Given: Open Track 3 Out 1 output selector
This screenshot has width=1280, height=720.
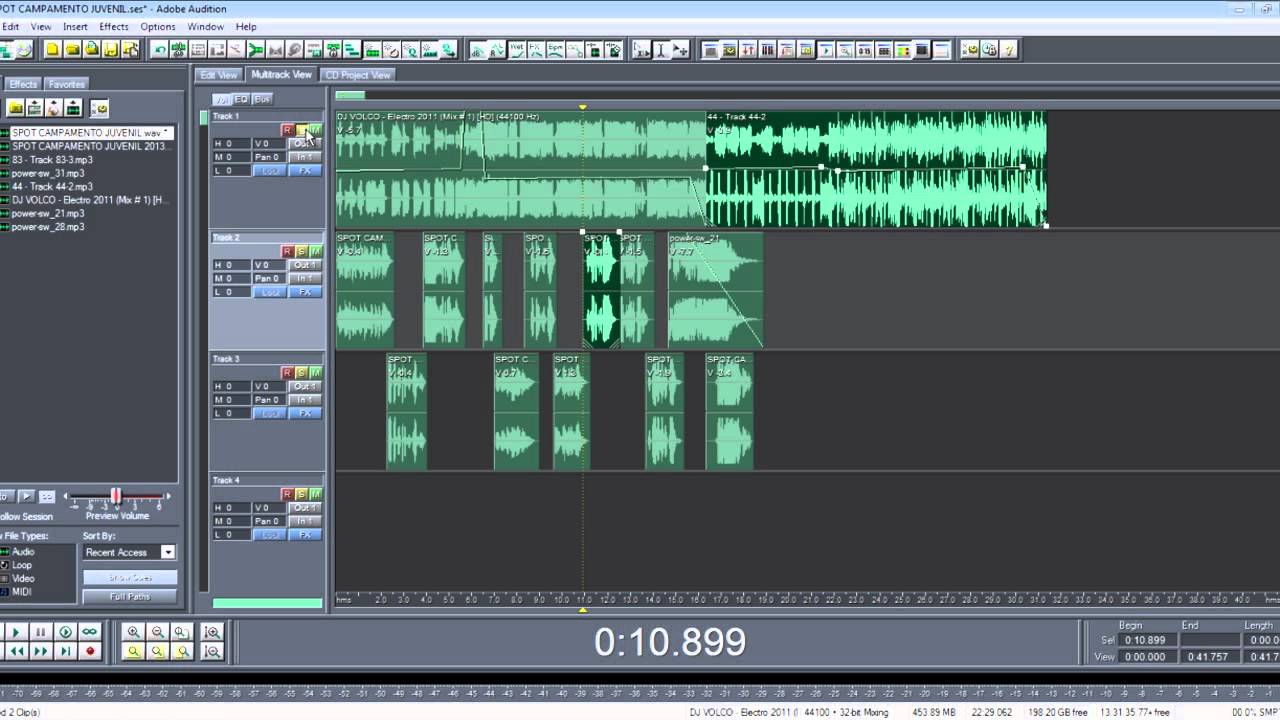Looking at the screenshot, I should tap(304, 386).
